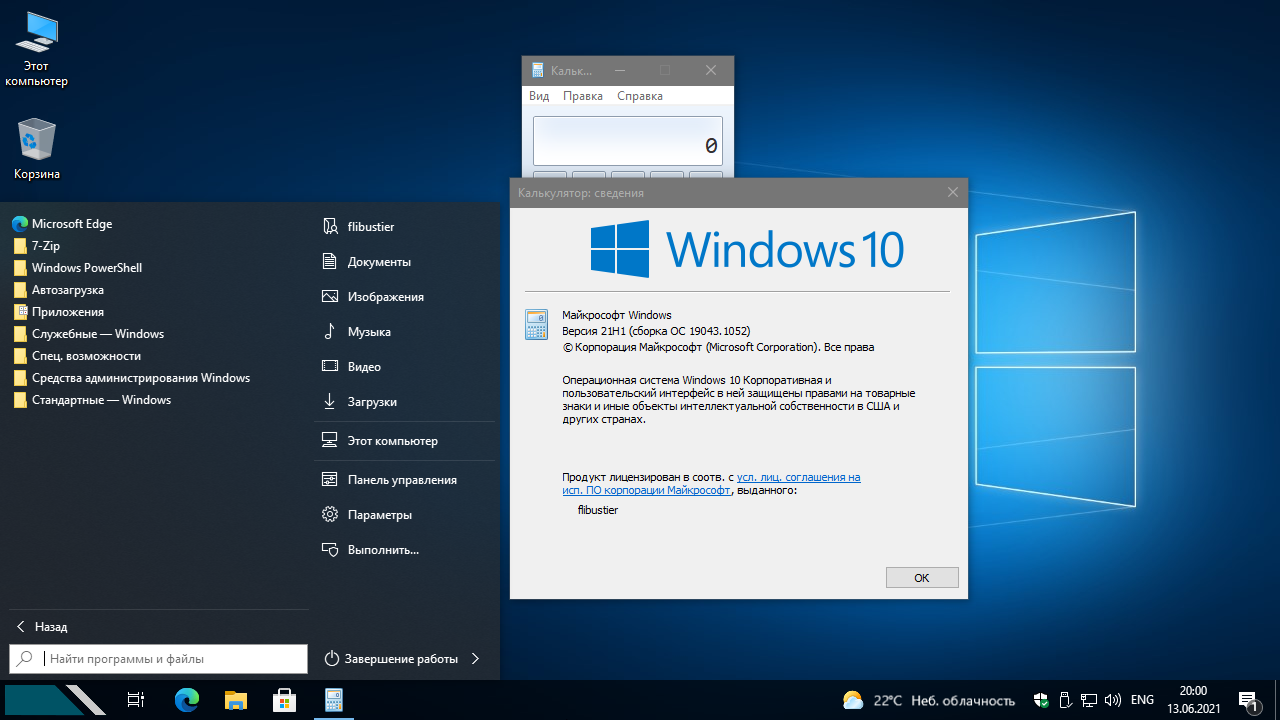This screenshot has height=720, width=1280.
Task: Click the Calculator taskbar icon
Action: click(334, 700)
